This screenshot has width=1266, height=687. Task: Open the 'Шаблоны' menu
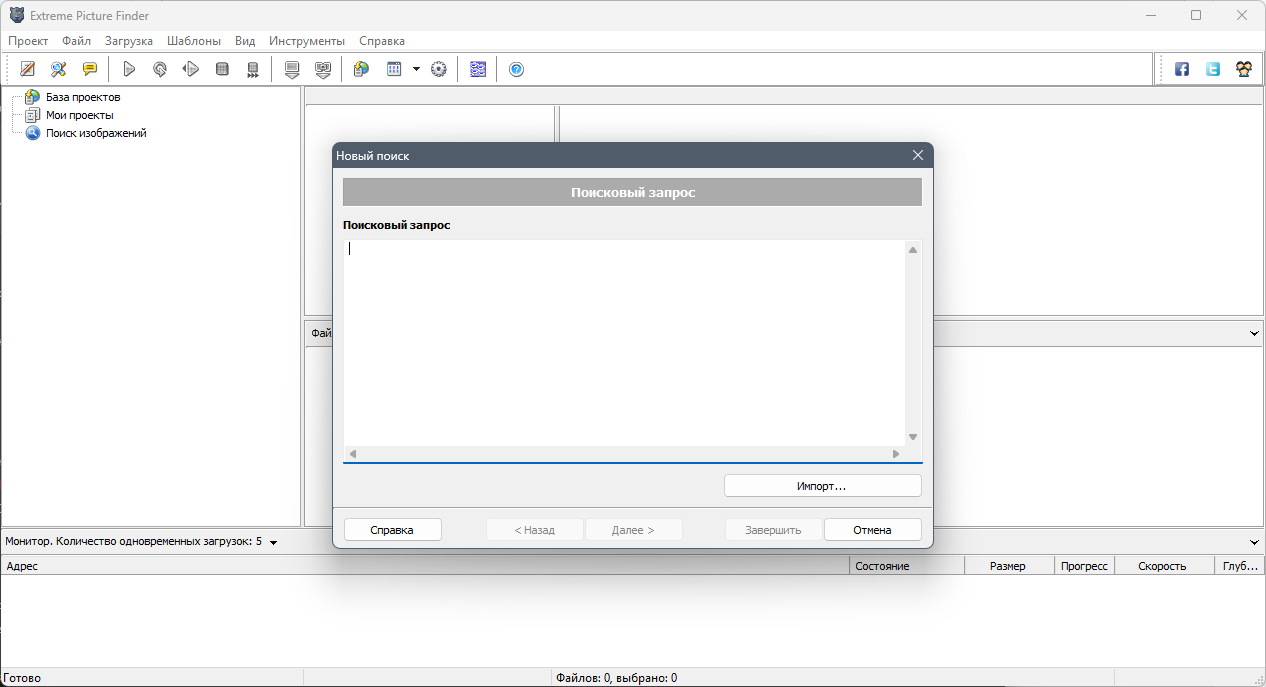pyautogui.click(x=193, y=41)
